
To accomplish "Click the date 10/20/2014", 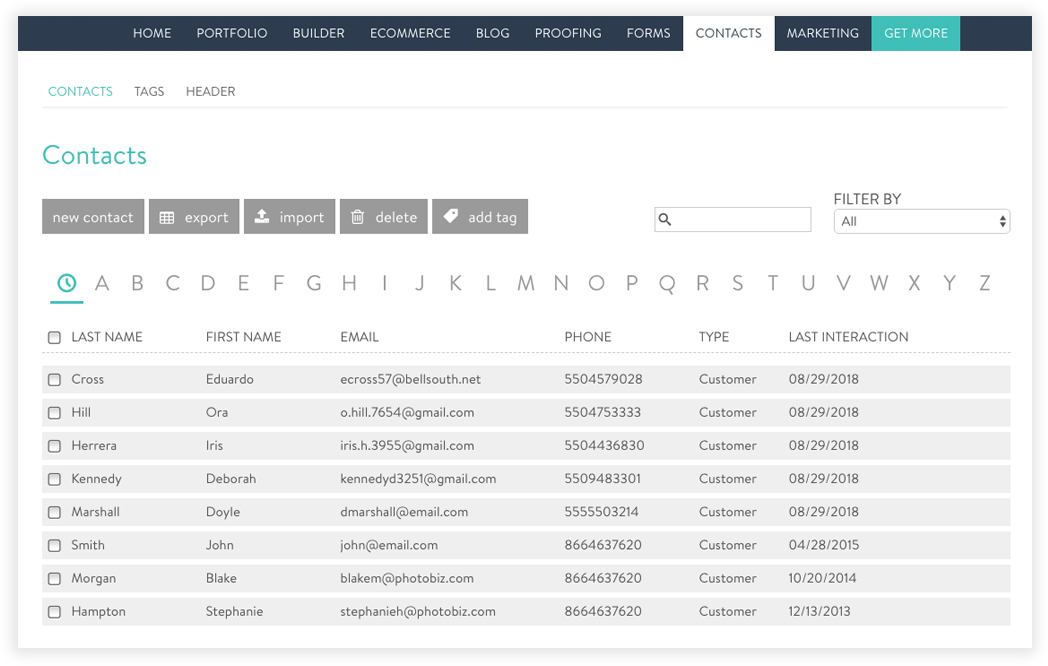I will pos(822,578).
